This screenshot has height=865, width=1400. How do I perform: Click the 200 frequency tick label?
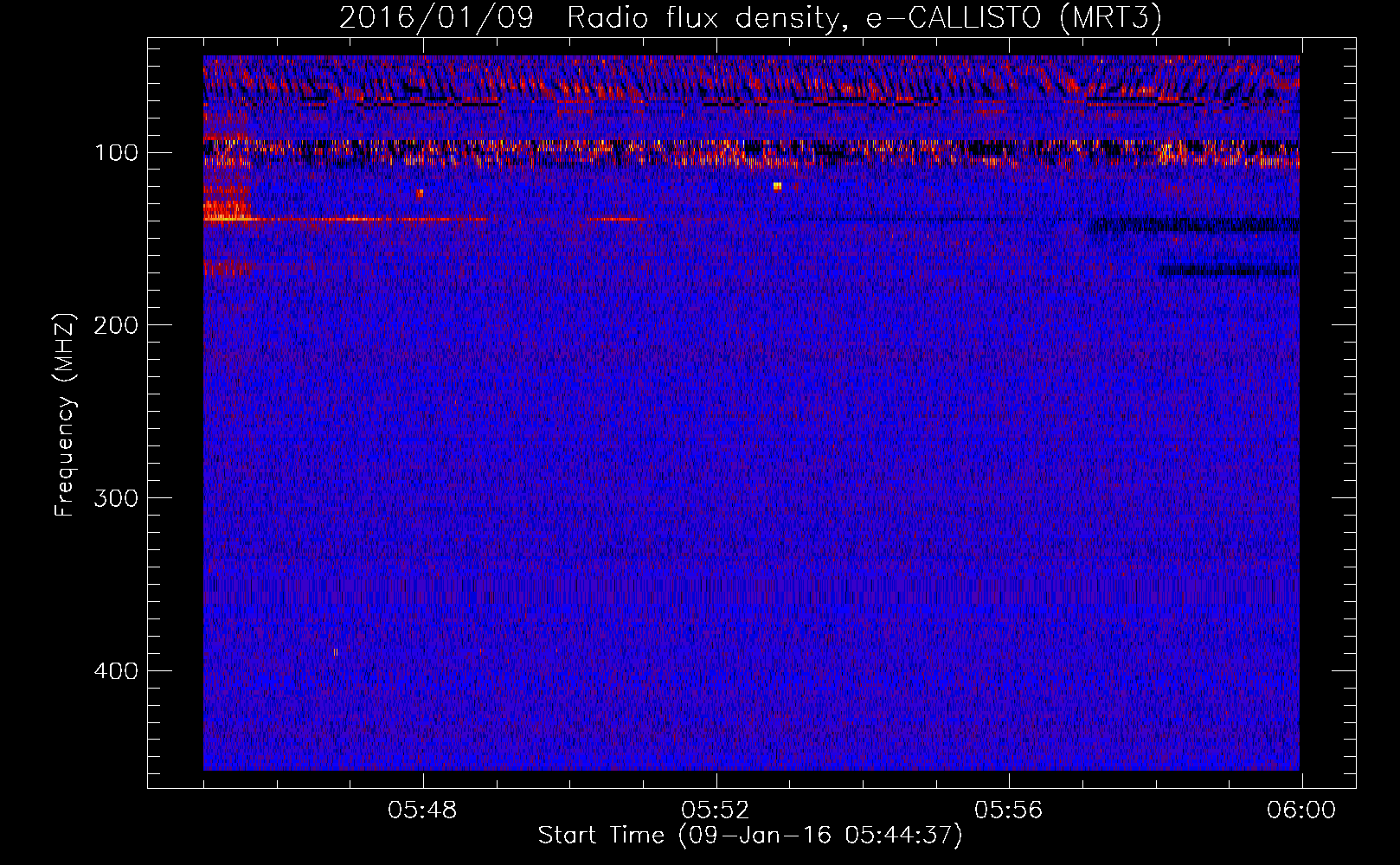point(116,325)
